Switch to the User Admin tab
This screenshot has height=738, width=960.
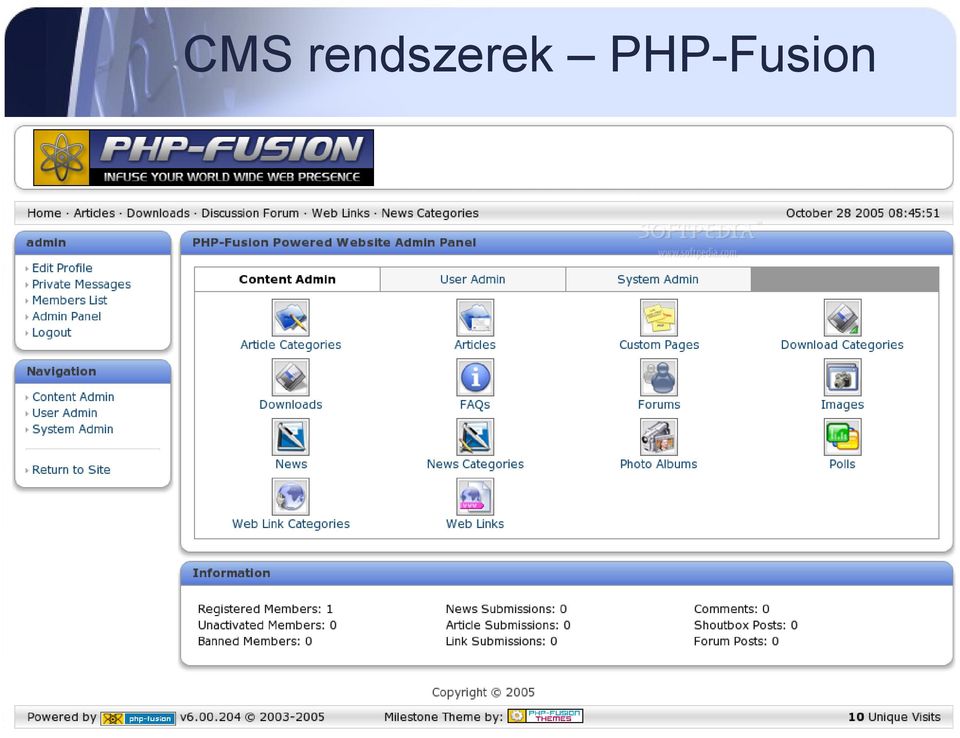pos(473,279)
